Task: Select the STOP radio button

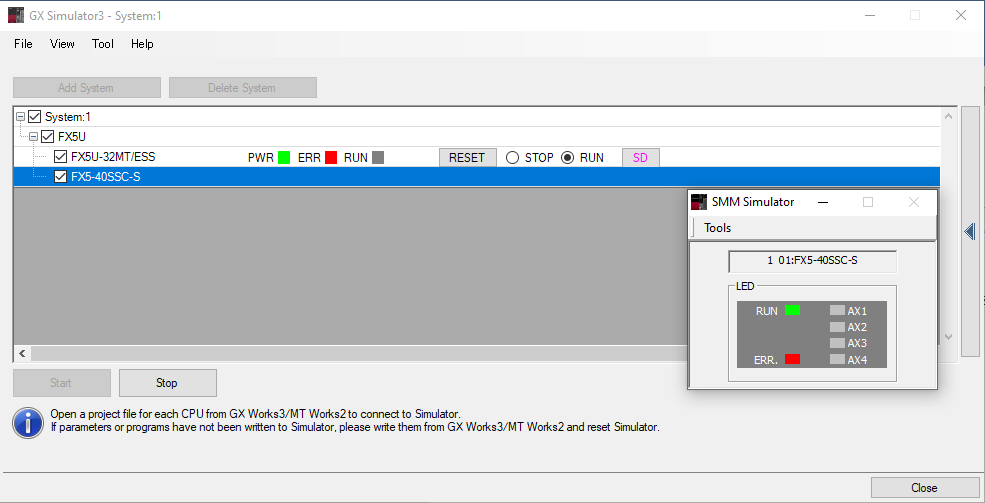Action: (513, 158)
